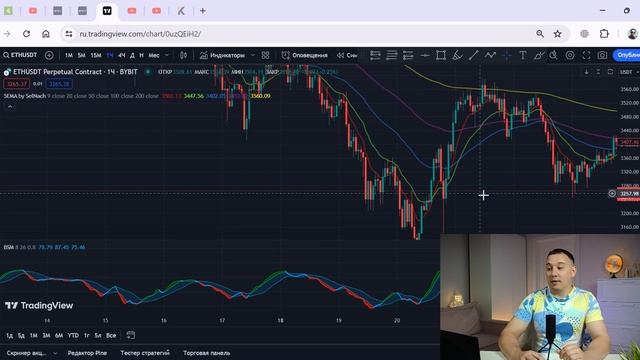Image resolution: width=640 pixels, height=360 pixels.
Task: Open the indicator templates grid icon
Action: pyautogui.click(x=265, y=55)
